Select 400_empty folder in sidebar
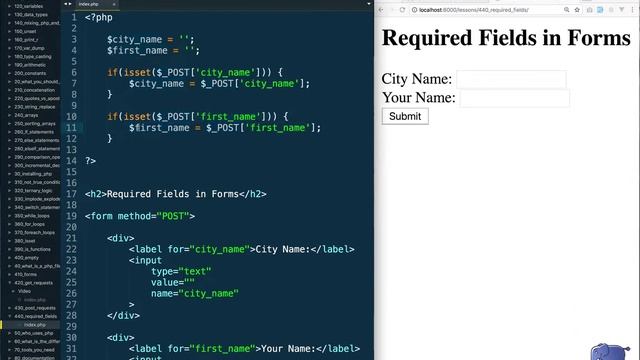640x360 pixels. point(26,258)
